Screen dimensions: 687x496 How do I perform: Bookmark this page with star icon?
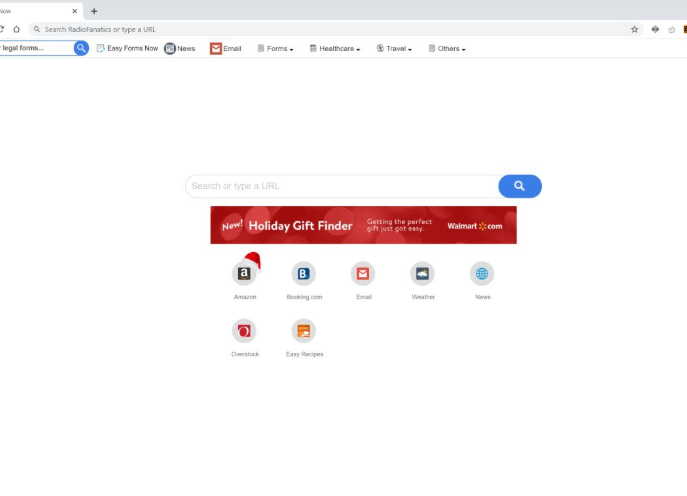click(x=634, y=29)
